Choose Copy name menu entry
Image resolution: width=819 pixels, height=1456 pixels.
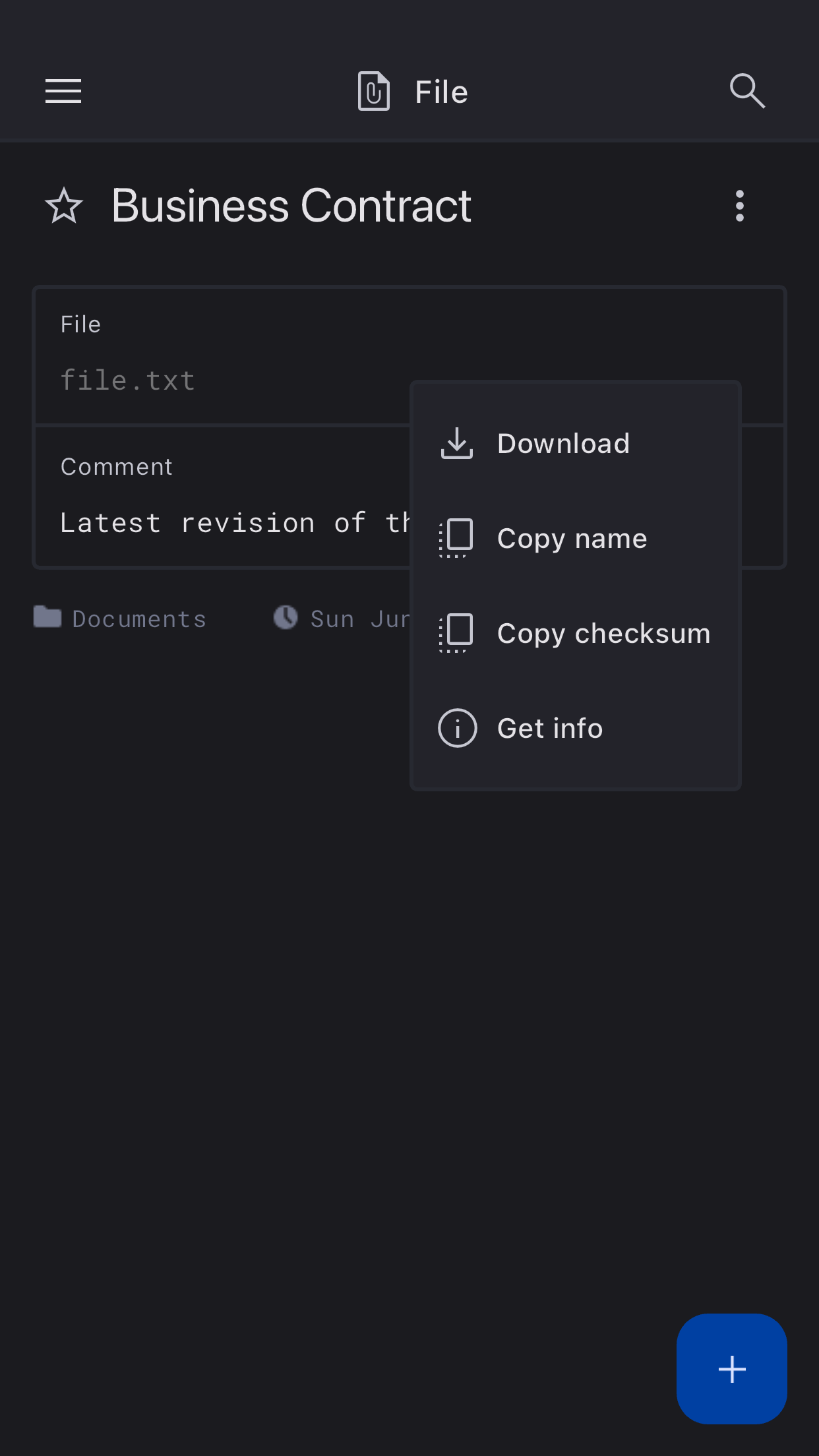[572, 539]
